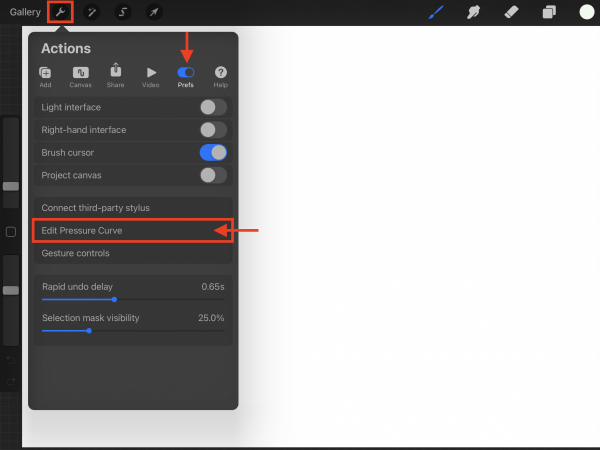This screenshot has width=600, height=450.
Task: Click the Rapid undo delay slider handle
Action: pos(114,300)
